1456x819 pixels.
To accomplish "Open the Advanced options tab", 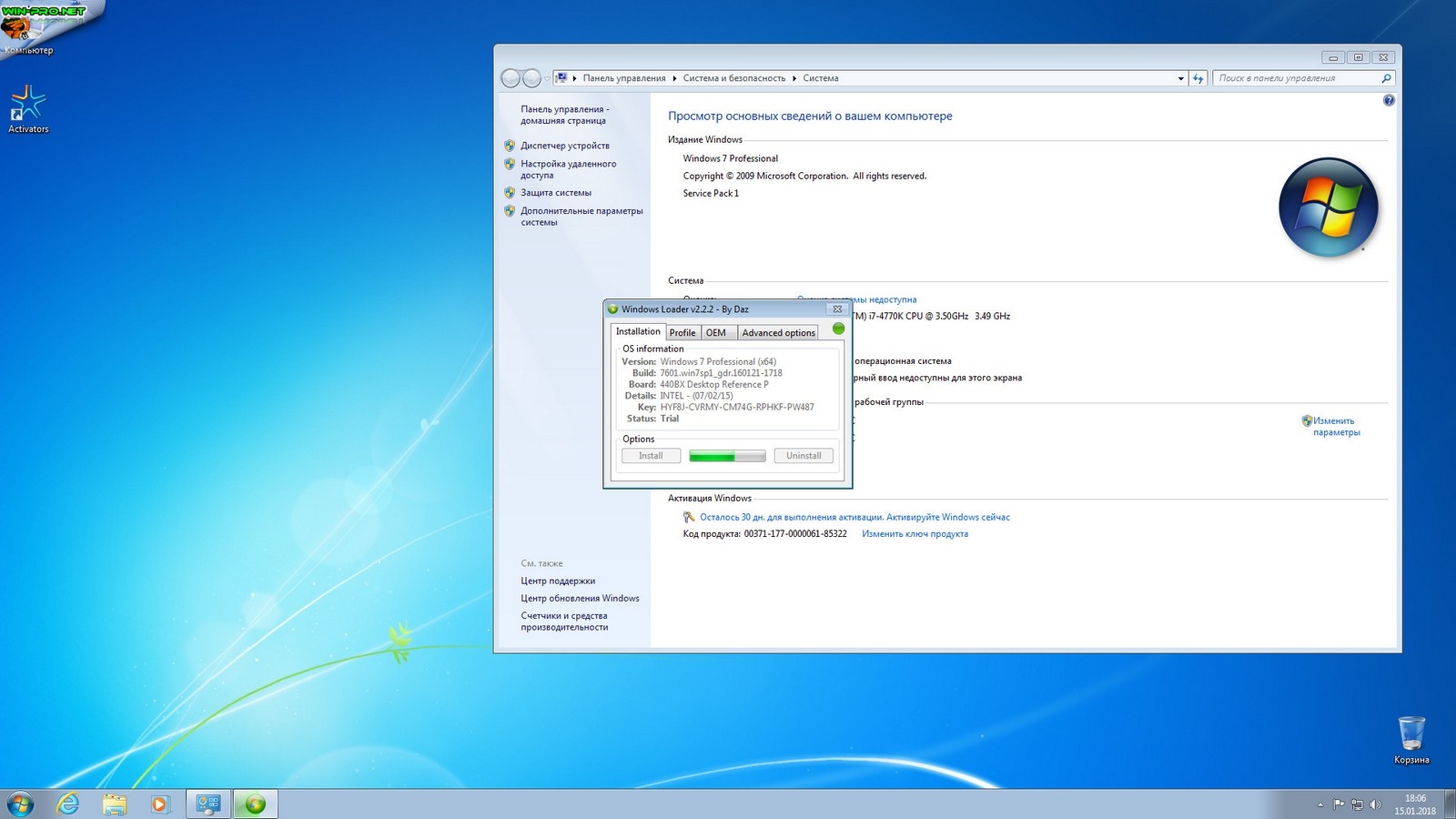I will [x=778, y=333].
